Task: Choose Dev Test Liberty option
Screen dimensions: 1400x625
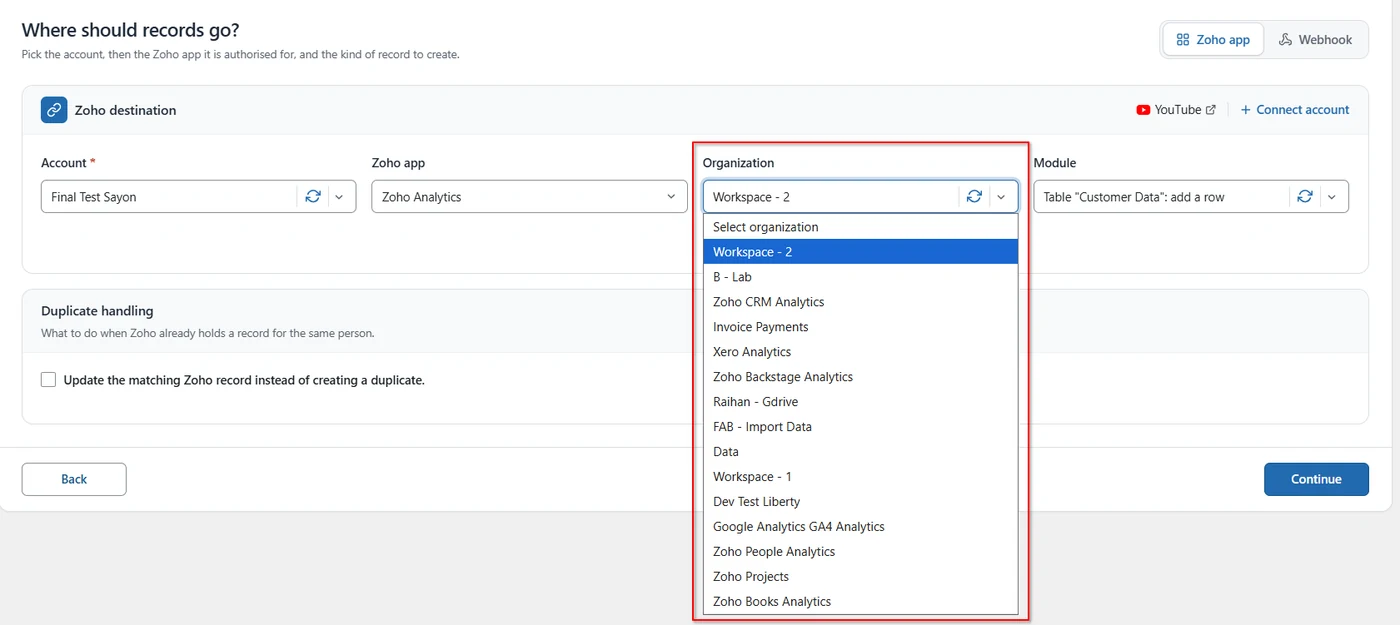Action: (860, 502)
